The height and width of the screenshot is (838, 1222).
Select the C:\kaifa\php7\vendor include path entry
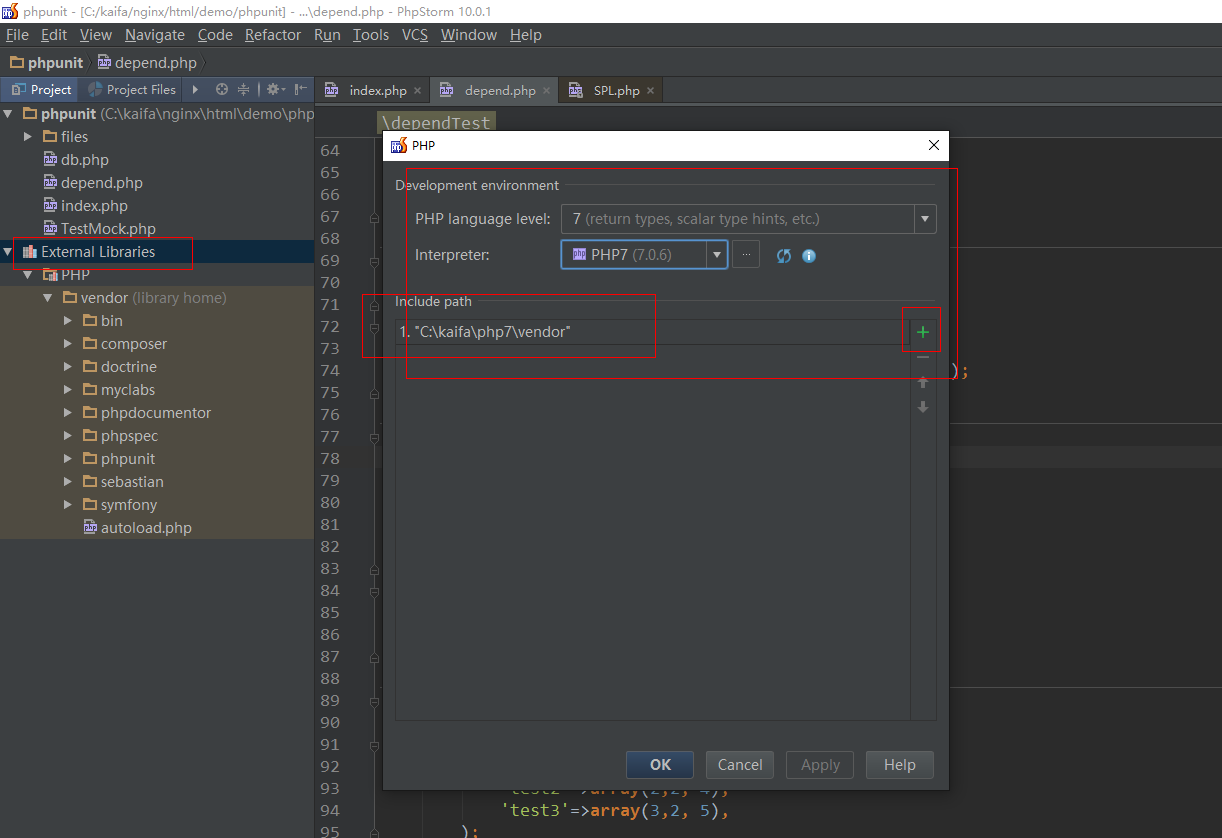(x=653, y=332)
